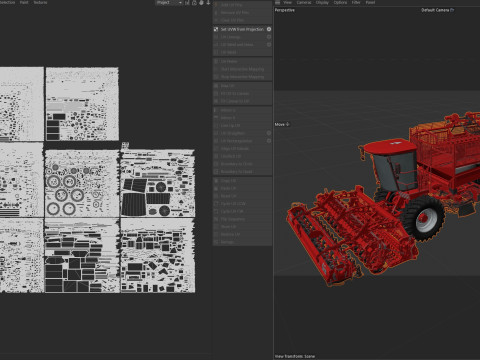
Task: Open the Panel menu in 3D viewport
Action: click(x=370, y=2)
